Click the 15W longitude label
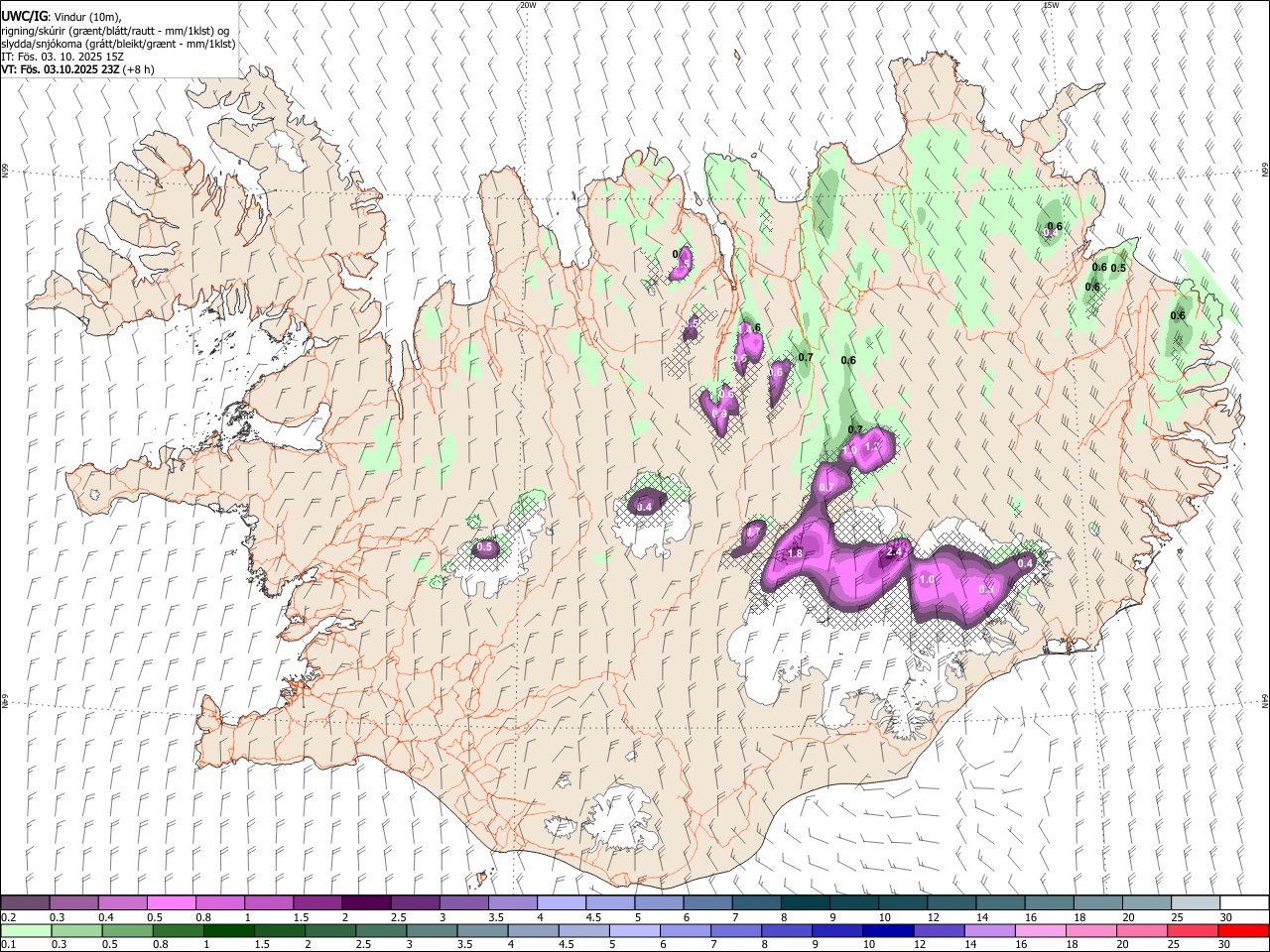1270x952 pixels. point(1050,5)
